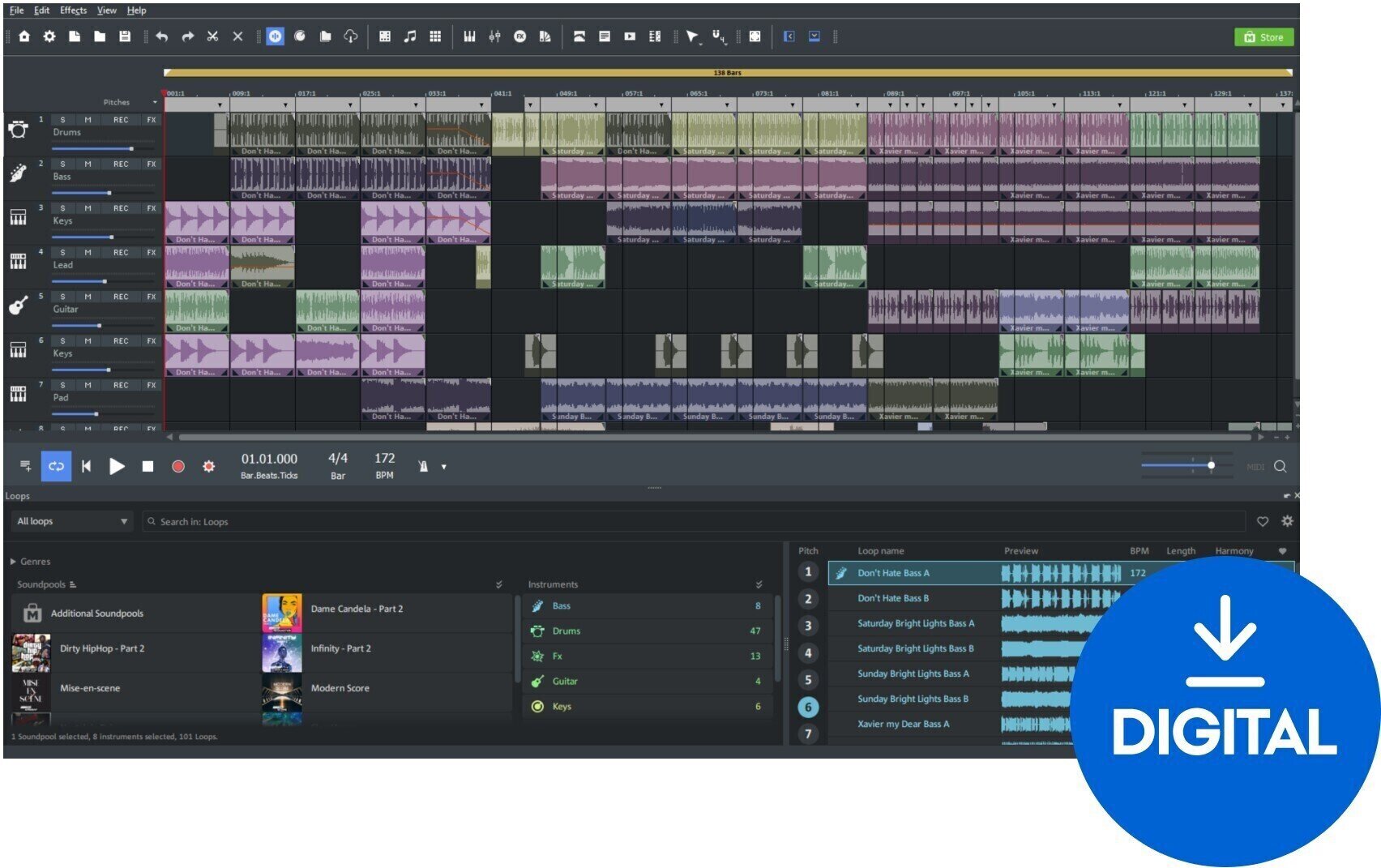Open the Store
This screenshot has height=868, width=1381.
[x=1263, y=37]
